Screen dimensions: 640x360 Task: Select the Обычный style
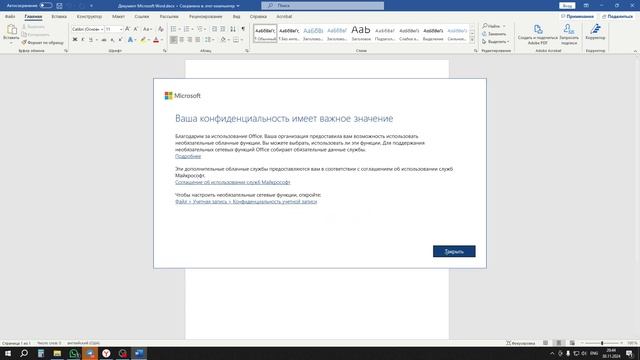(x=265, y=33)
